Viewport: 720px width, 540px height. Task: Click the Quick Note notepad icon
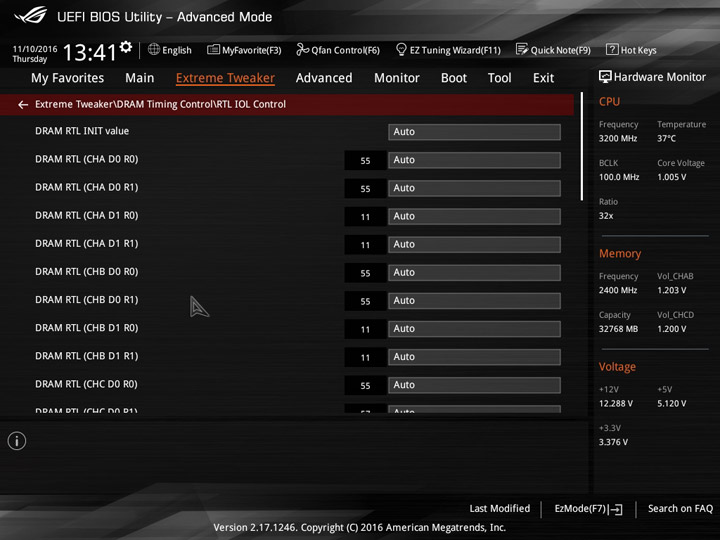(x=522, y=49)
